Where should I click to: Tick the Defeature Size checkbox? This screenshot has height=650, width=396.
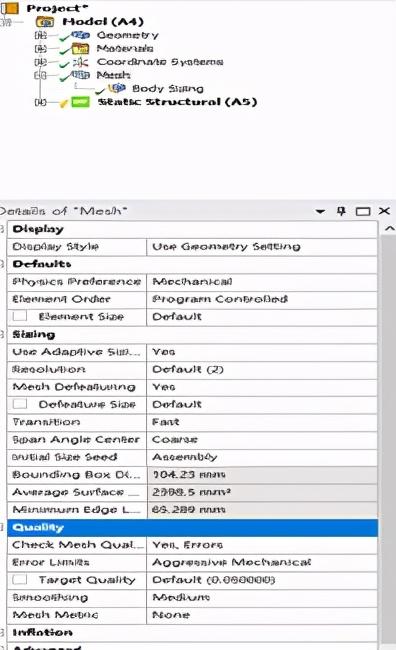pos(19,404)
